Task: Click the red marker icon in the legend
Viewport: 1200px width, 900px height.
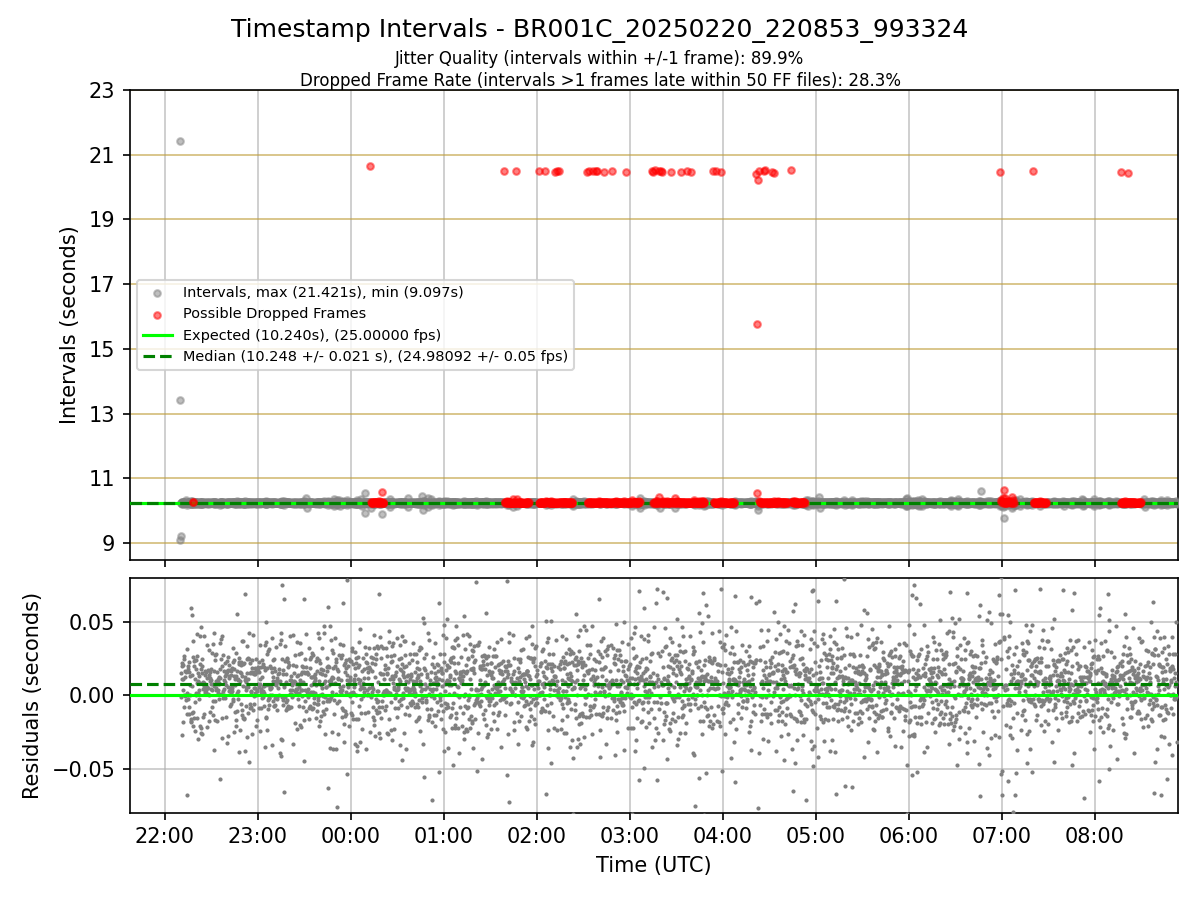Action: (x=158, y=315)
